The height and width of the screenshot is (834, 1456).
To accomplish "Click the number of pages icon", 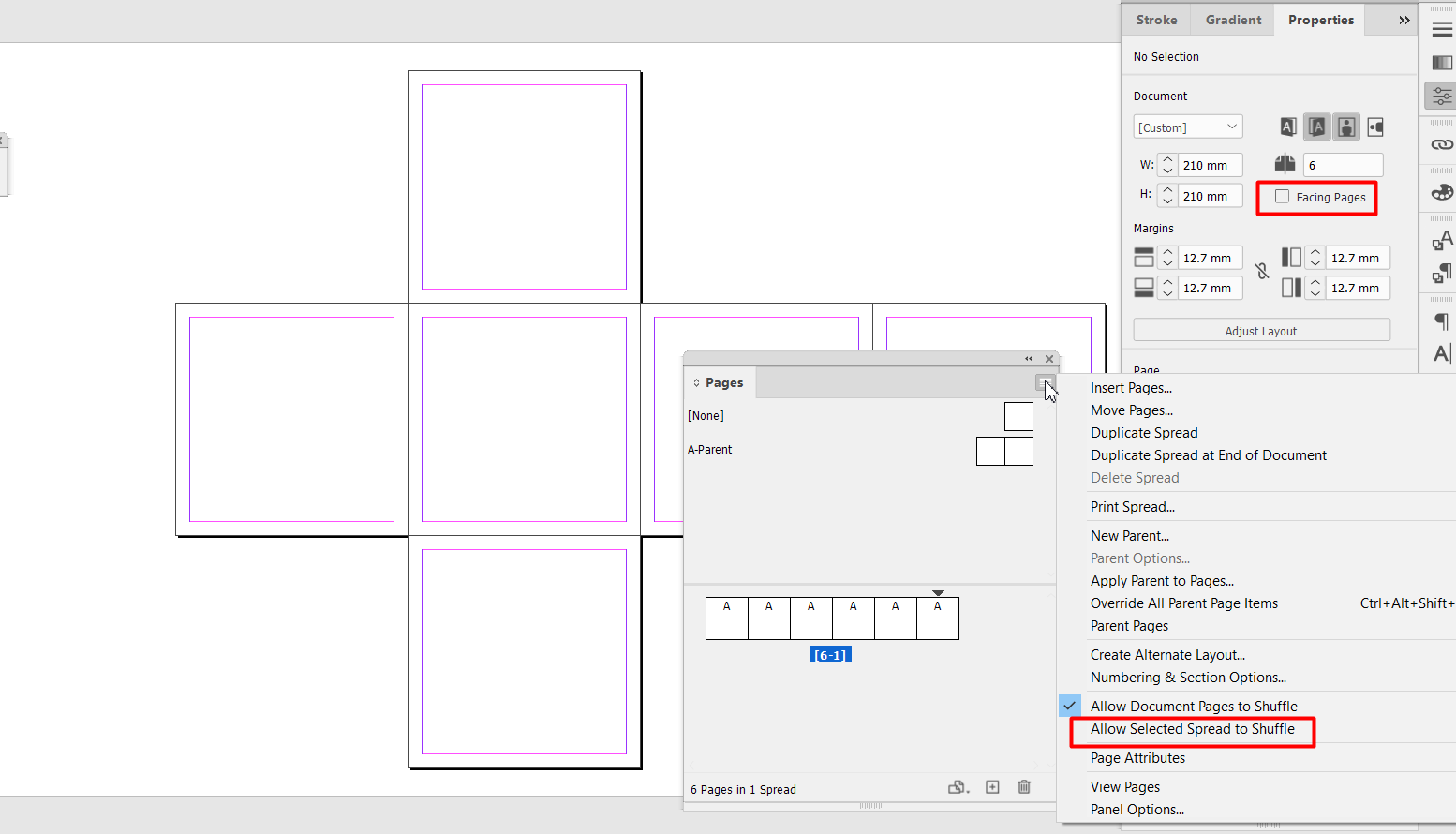I will [x=1285, y=164].
